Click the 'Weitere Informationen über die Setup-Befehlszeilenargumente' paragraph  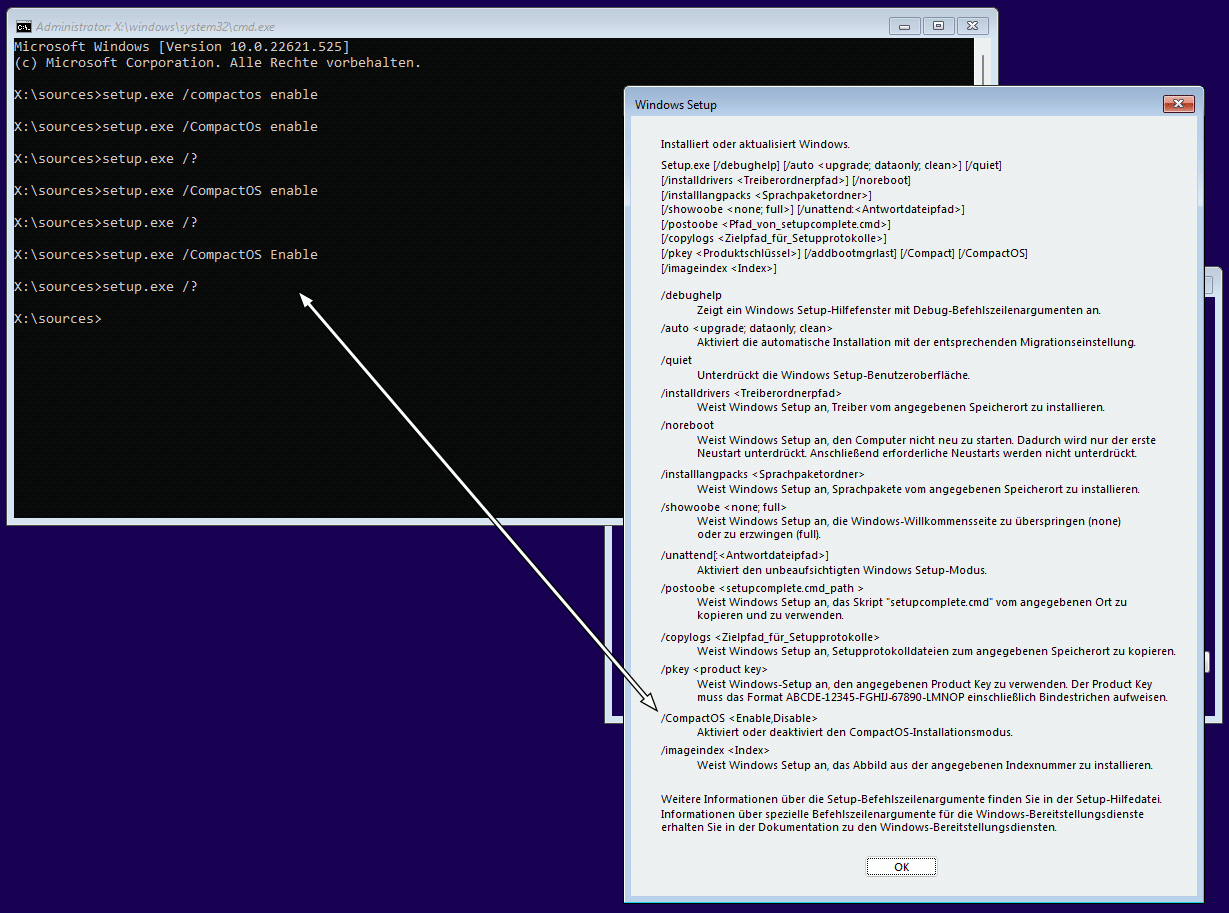coord(911,813)
